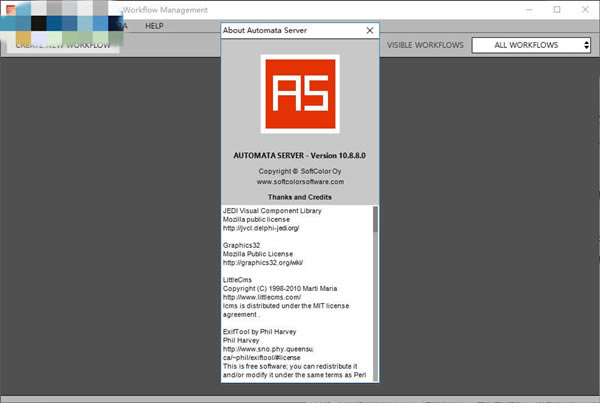Click the http://www.littlecms.com/ URL
Viewport: 600px width, 403px height.
(x=262, y=297)
